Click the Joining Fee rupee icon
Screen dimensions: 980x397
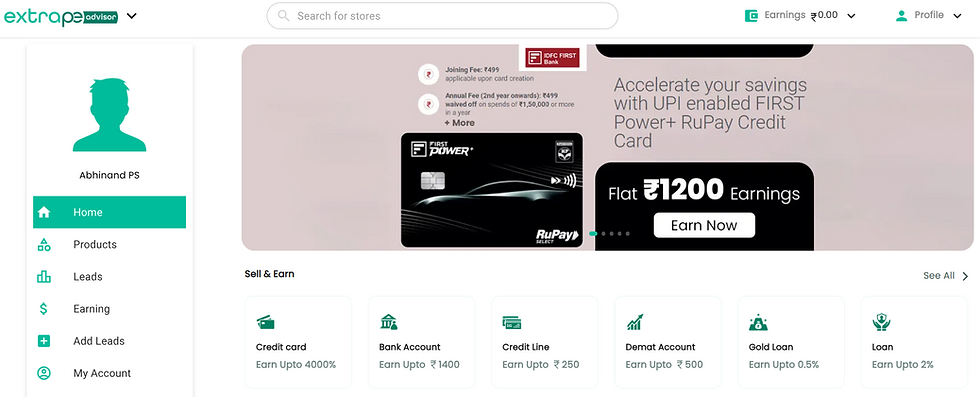(x=428, y=74)
